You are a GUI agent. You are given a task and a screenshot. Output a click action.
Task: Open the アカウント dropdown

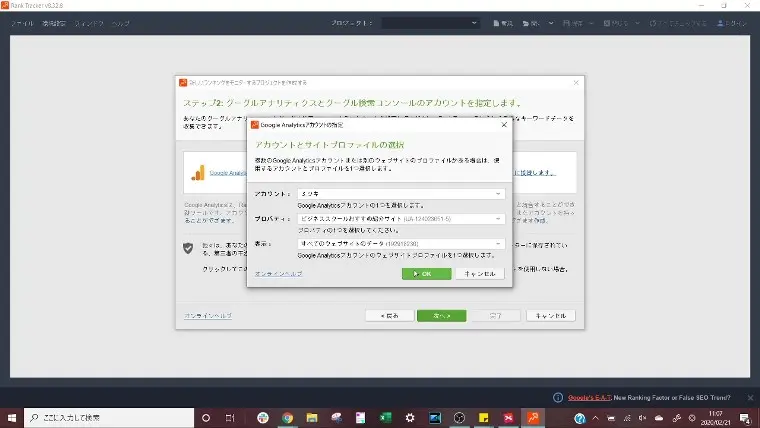tap(400, 194)
